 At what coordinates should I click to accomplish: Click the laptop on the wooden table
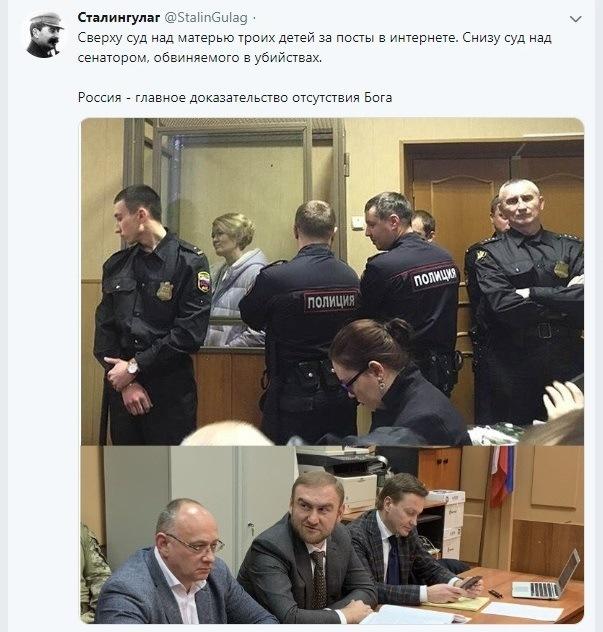tap(547, 577)
